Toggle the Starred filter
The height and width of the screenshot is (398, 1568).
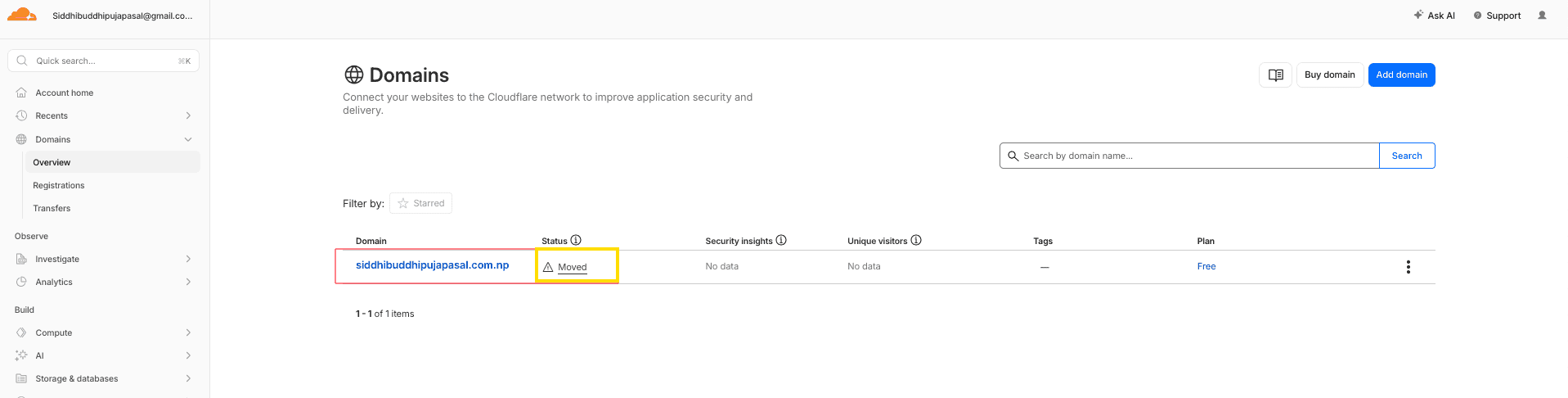420,203
